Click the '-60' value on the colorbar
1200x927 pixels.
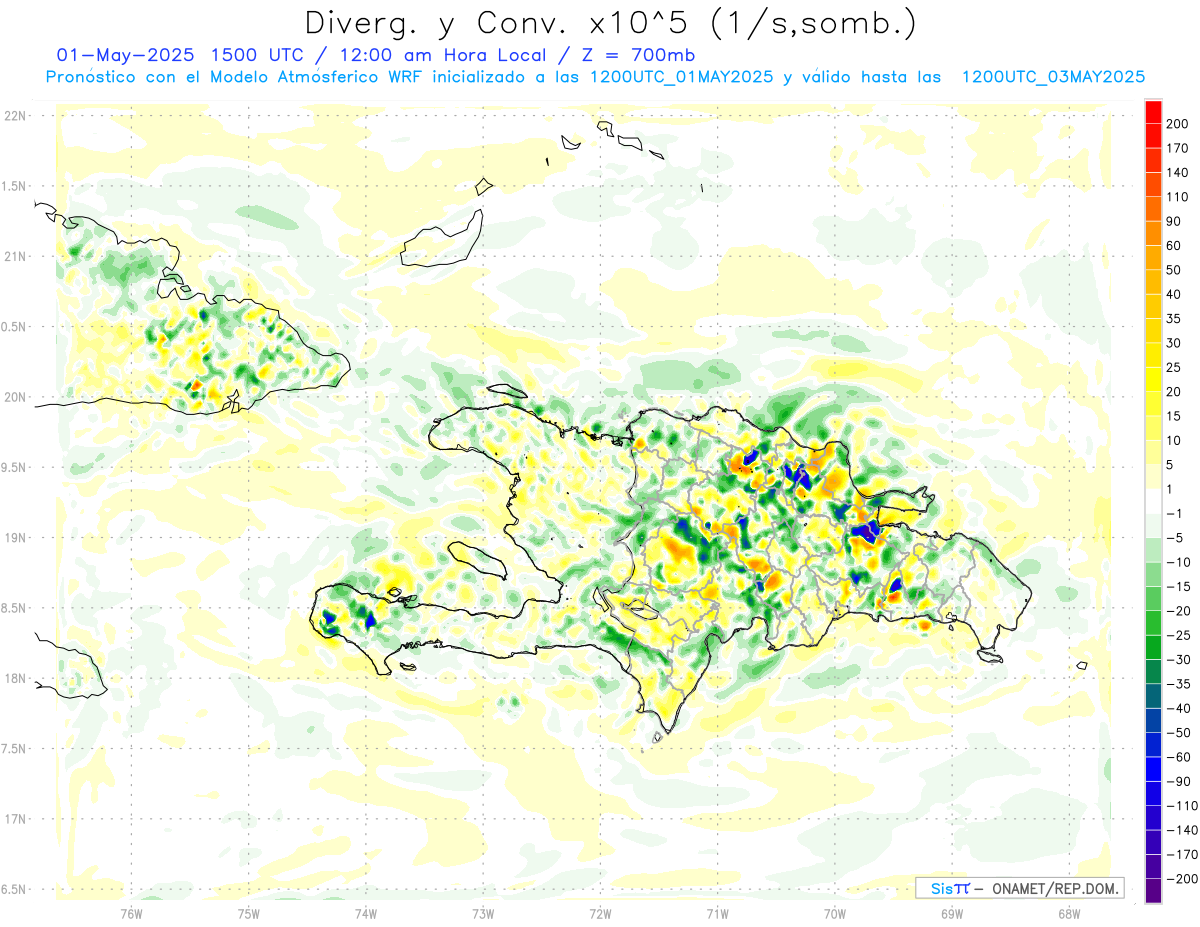click(1177, 757)
